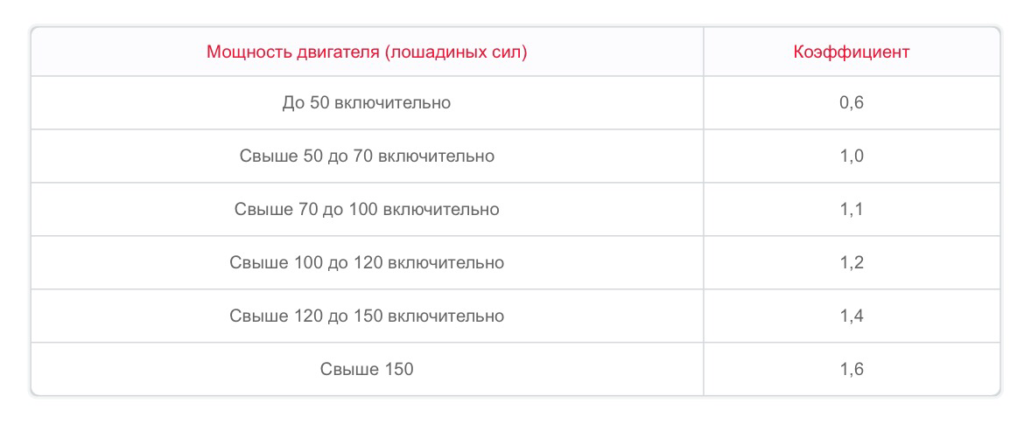
Task: Click the 'Коэффициент' column header
Action: 851,52
